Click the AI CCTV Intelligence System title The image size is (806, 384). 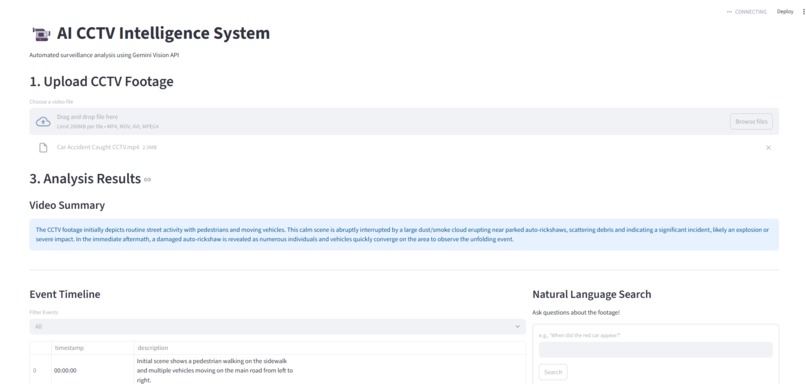coord(163,33)
